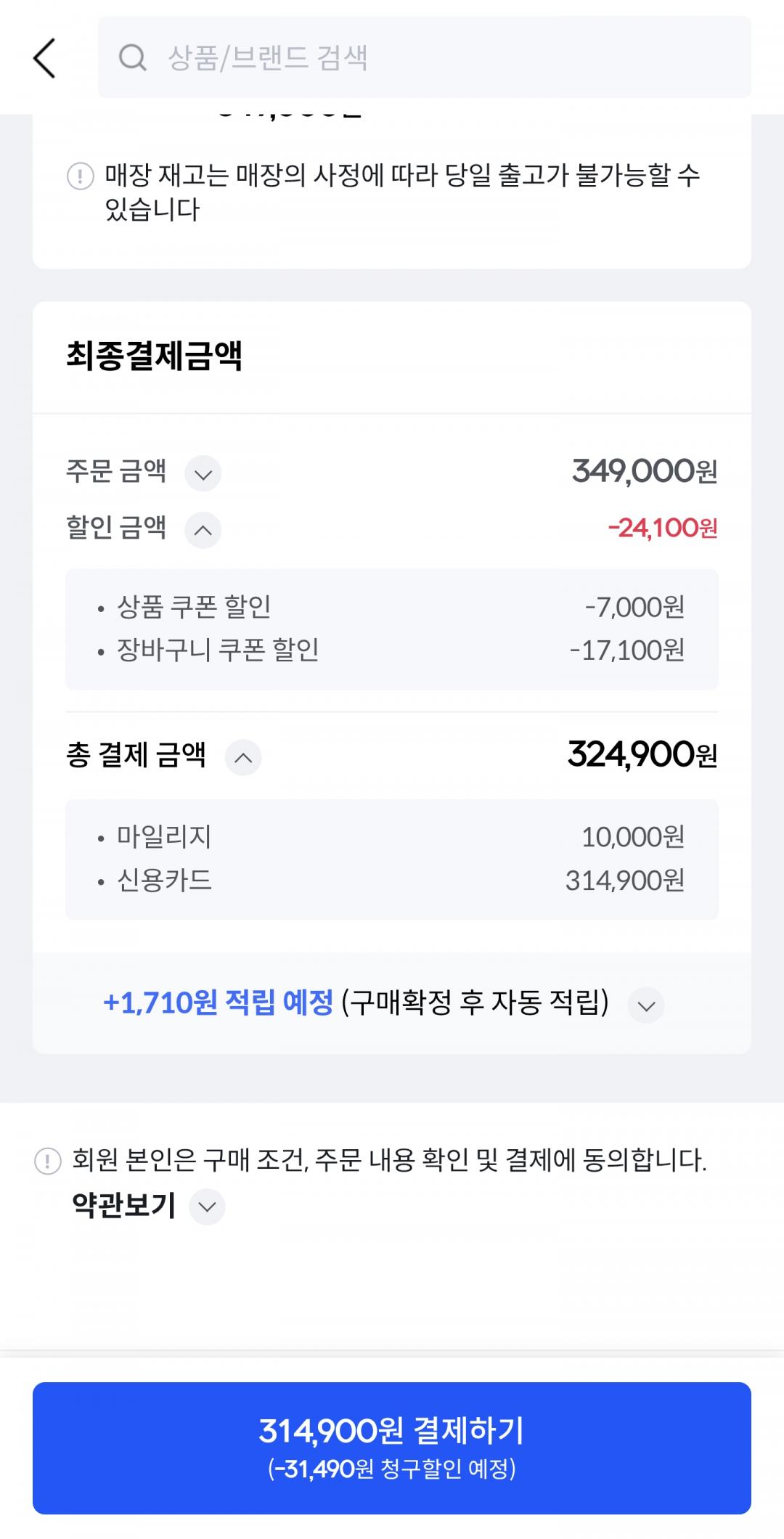This screenshot has width=784, height=1539.
Task: Select the 마일리지 payment row
Action: tap(392, 837)
